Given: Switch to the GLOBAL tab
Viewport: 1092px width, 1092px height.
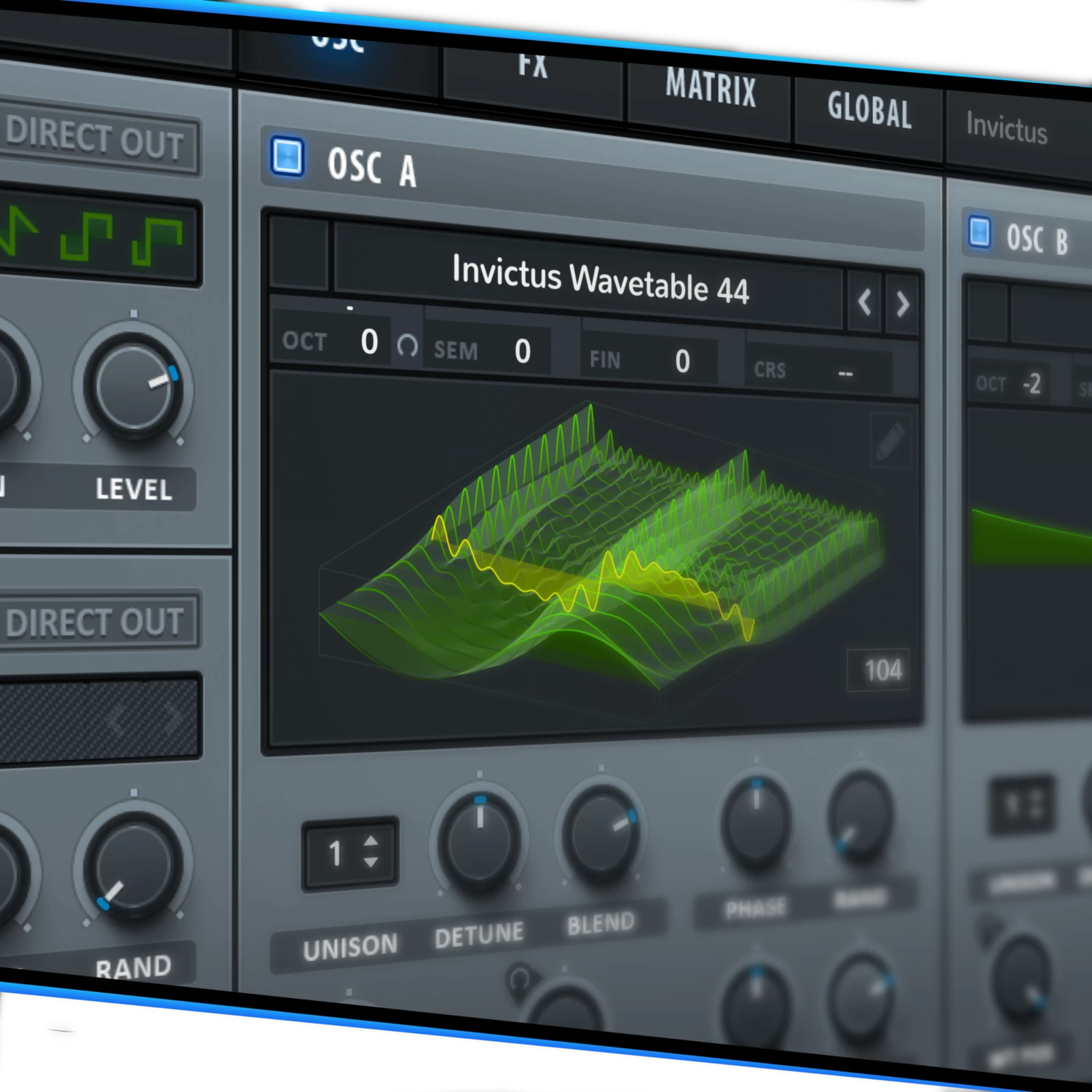Looking at the screenshot, I should [869, 112].
